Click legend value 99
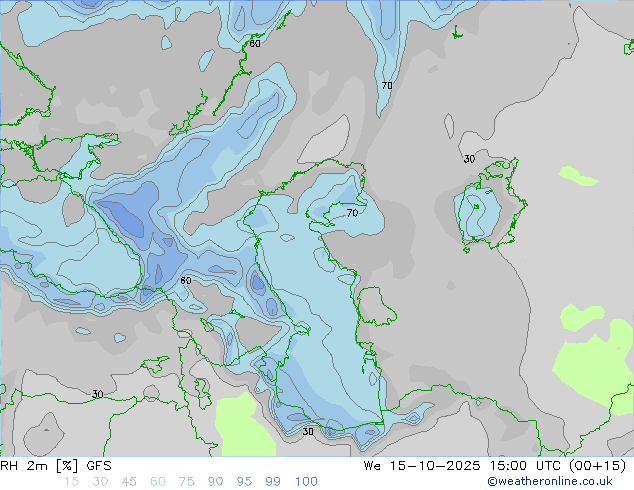 273,482
